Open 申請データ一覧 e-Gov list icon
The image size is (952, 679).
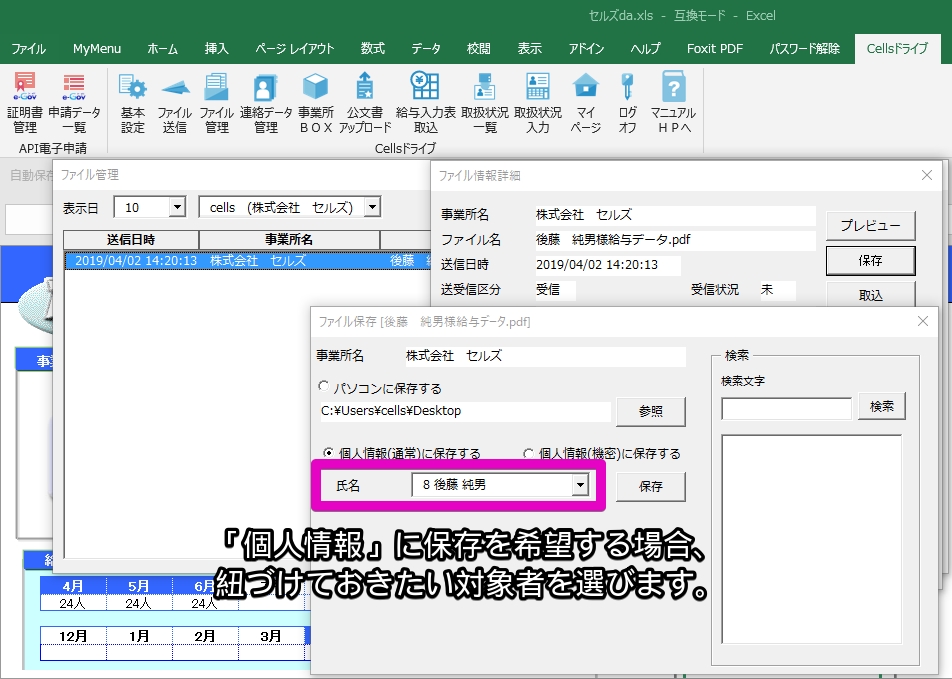(74, 103)
